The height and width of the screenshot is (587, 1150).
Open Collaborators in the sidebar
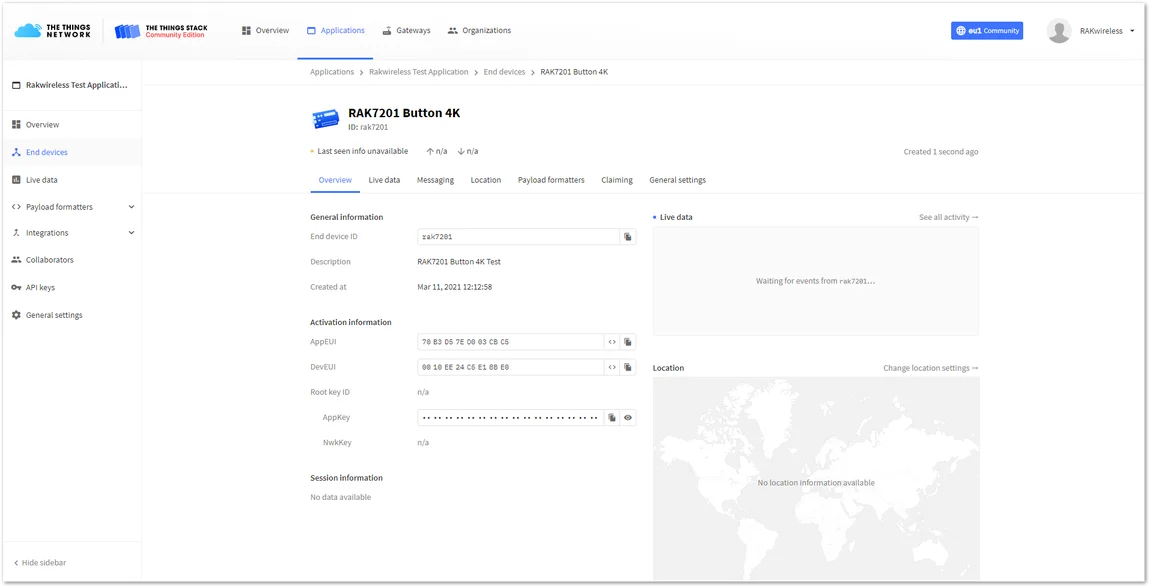tap(71, 260)
